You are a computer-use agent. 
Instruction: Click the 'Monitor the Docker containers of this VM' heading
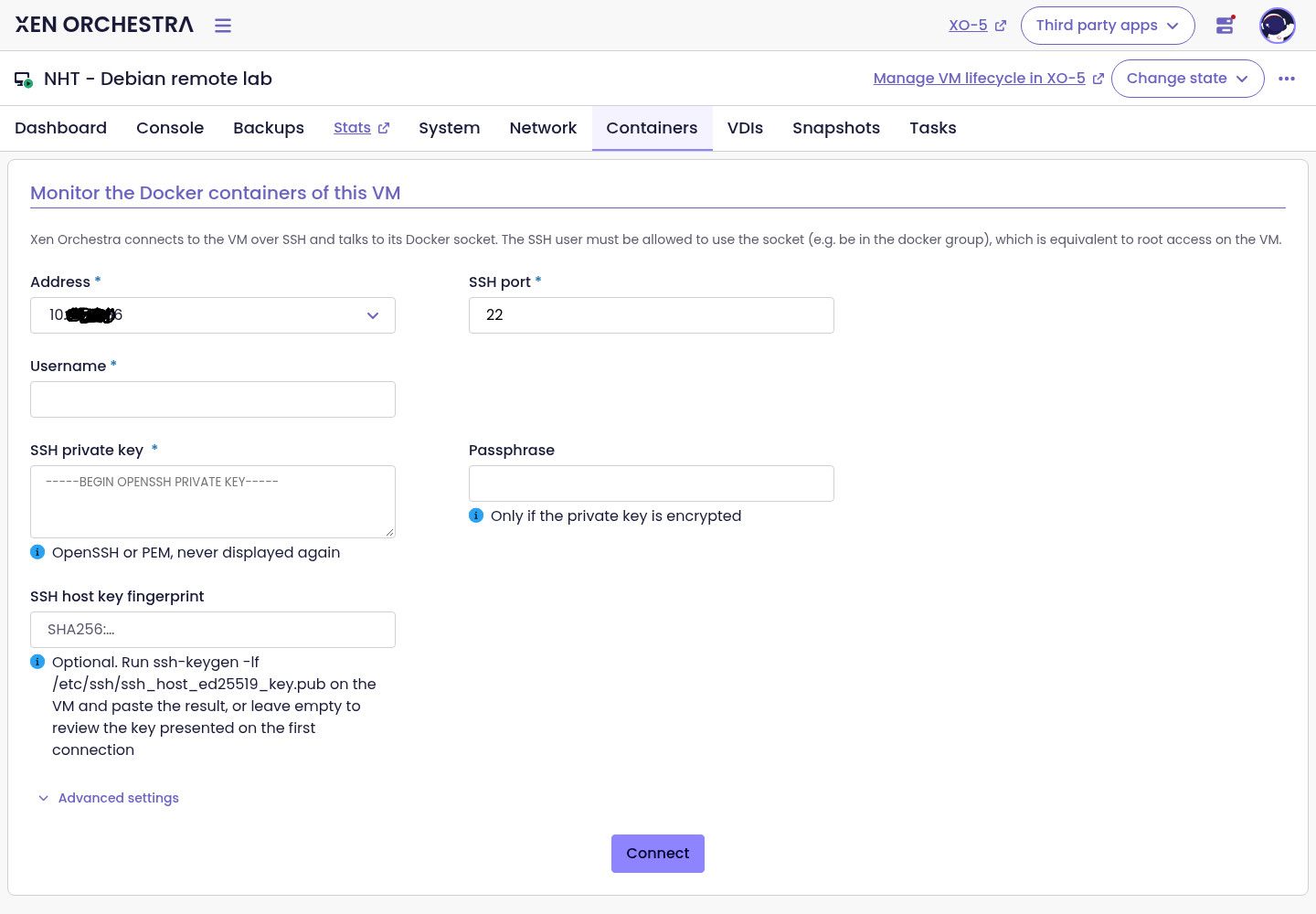pos(216,193)
